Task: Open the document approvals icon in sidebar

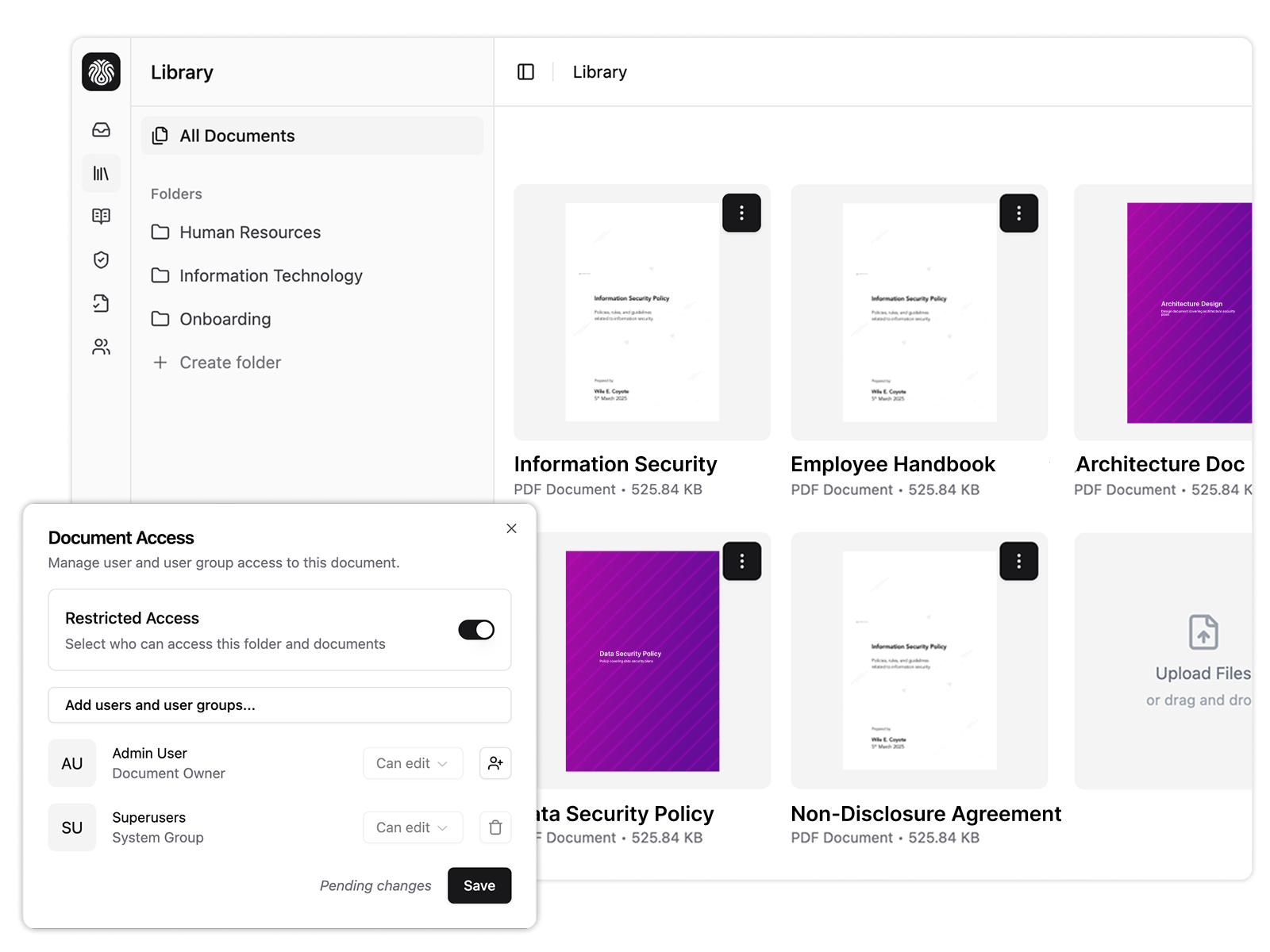Action: point(101,304)
